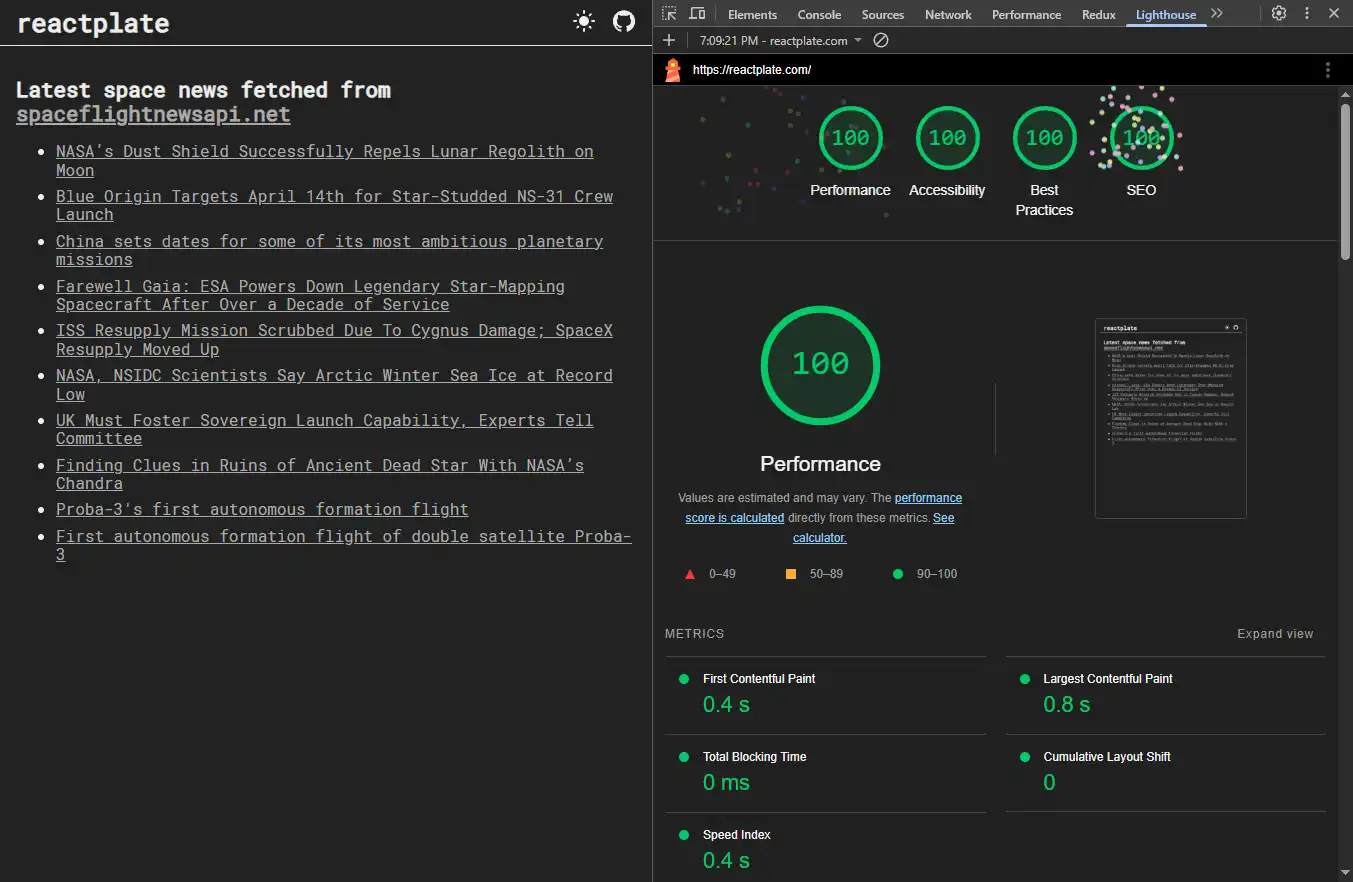Click the reactplate site title
This screenshot has width=1353, height=882.
pyautogui.click(x=93, y=24)
